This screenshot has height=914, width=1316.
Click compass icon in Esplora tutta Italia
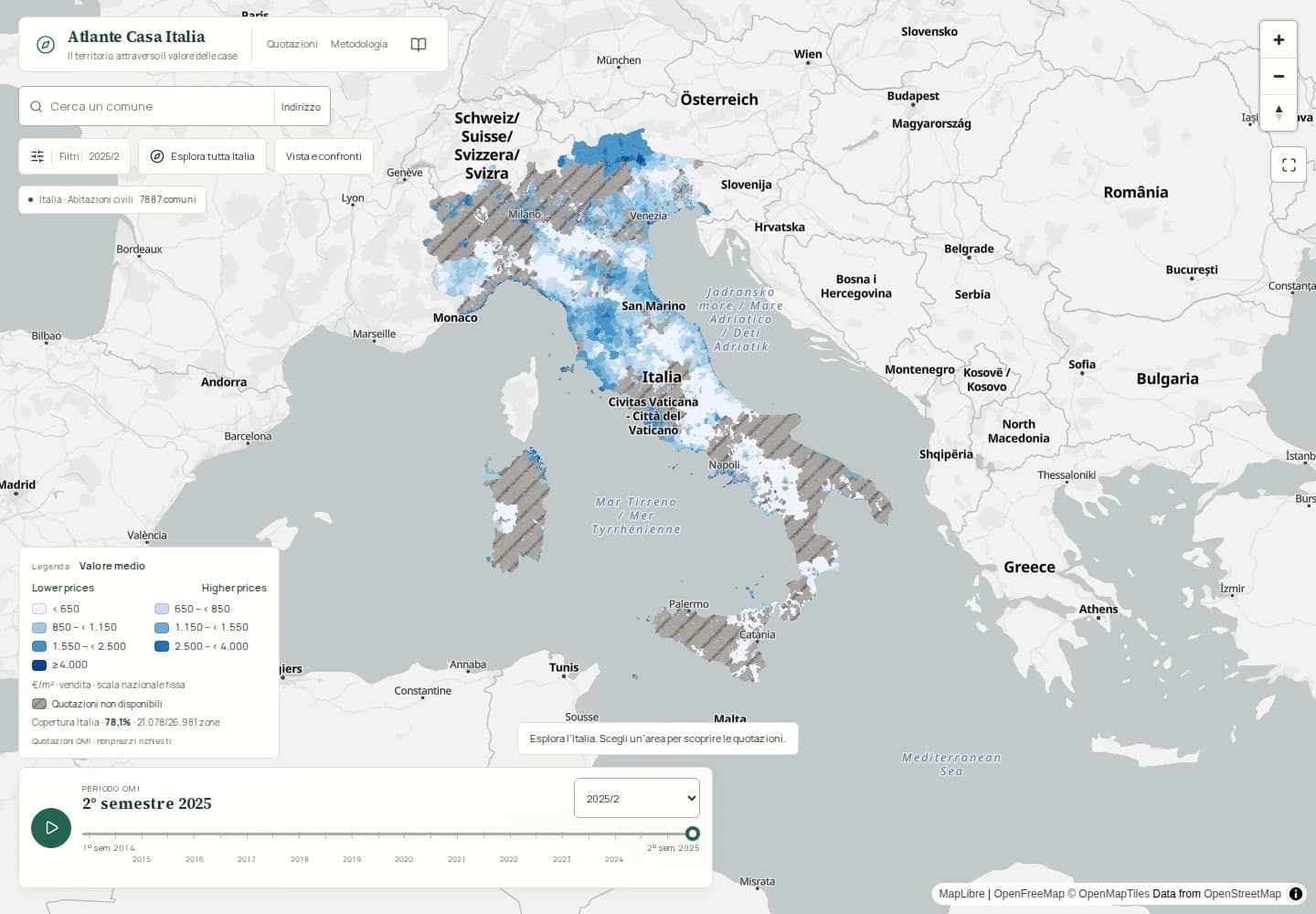[157, 156]
